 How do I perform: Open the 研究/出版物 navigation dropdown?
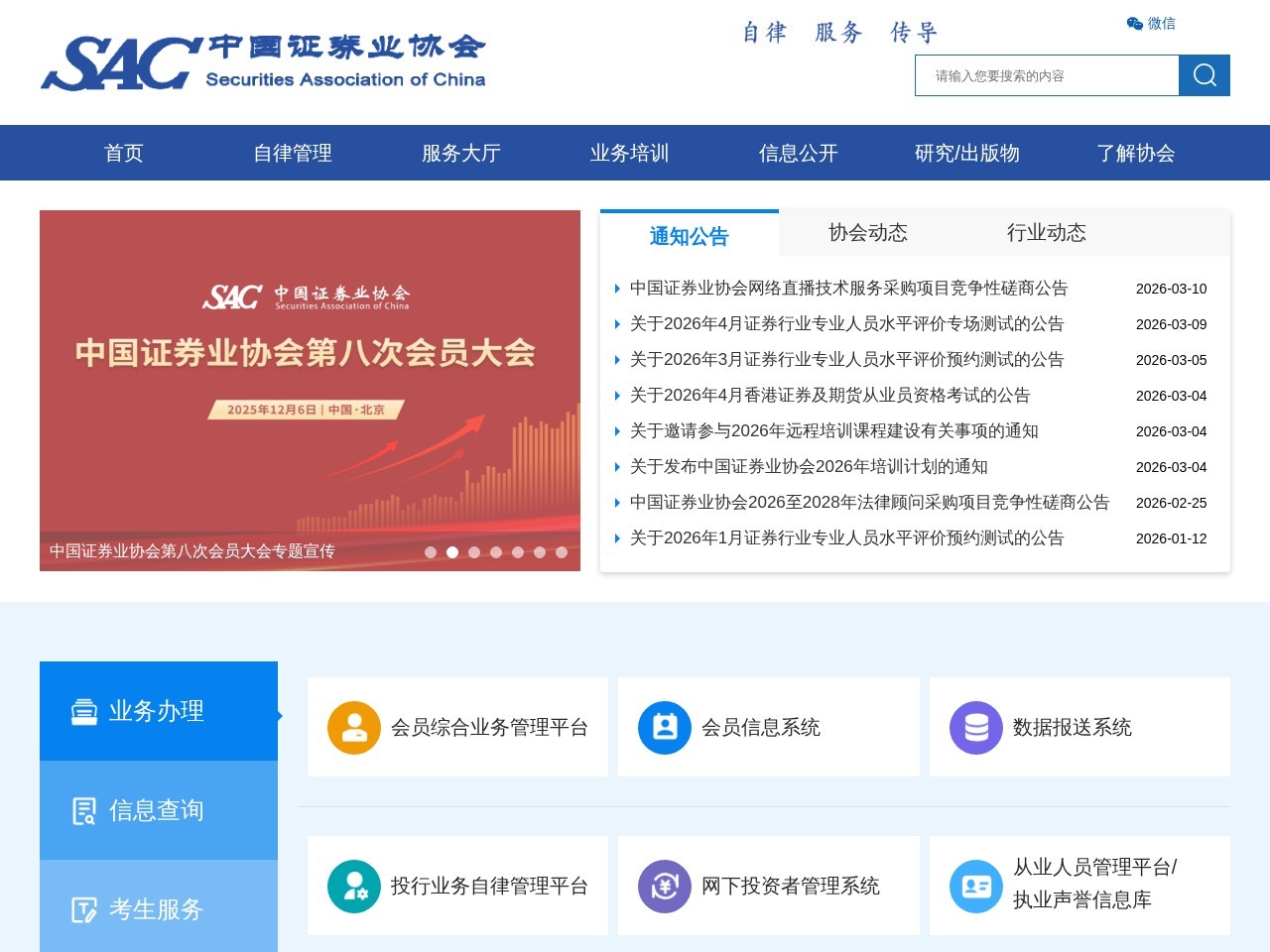967,153
